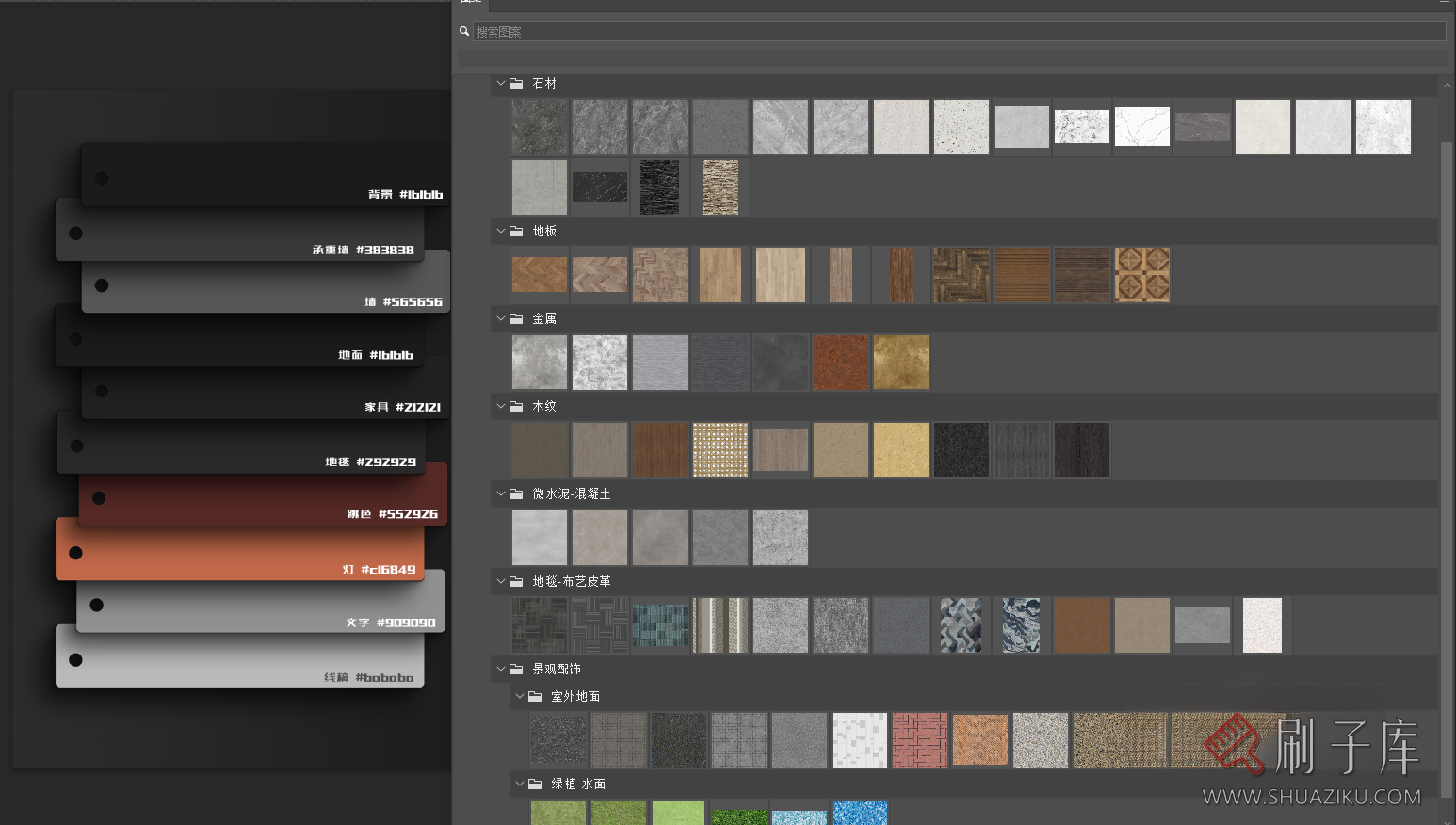This screenshot has width=1456, height=825.
Task: Click the folder icon next to 室外地面
Action: pos(535,696)
